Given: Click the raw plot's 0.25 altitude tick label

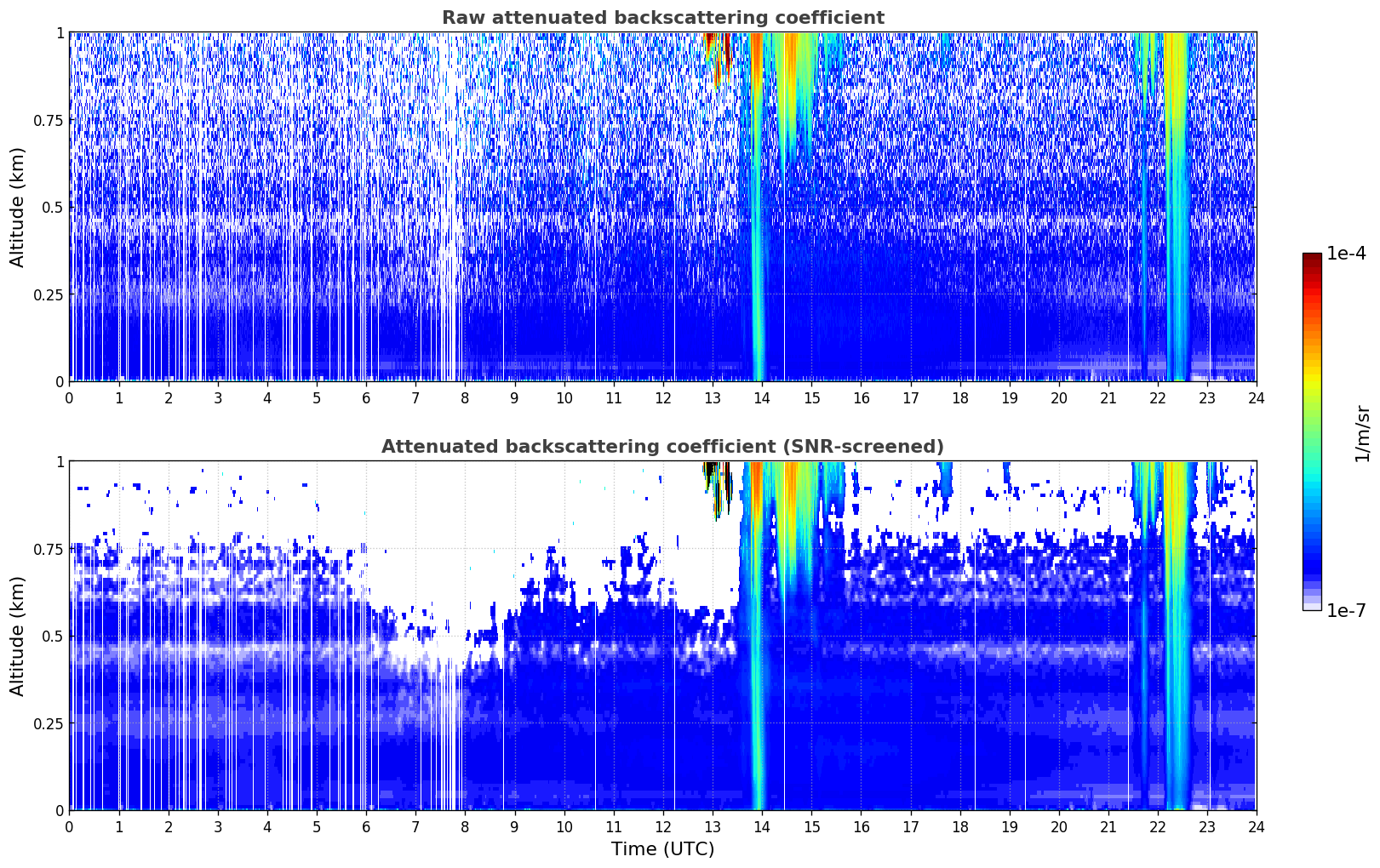Looking at the screenshot, I should click(49, 294).
